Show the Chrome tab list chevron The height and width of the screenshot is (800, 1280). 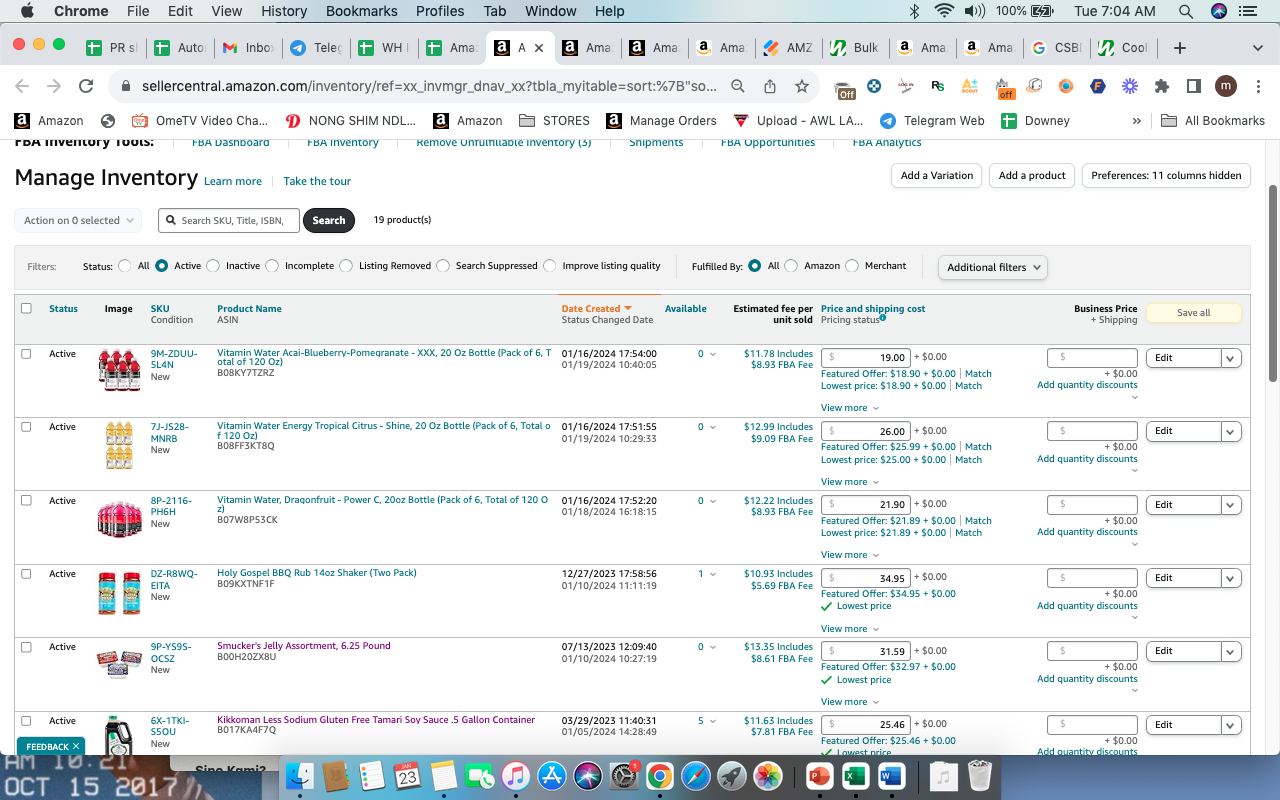click(1258, 48)
